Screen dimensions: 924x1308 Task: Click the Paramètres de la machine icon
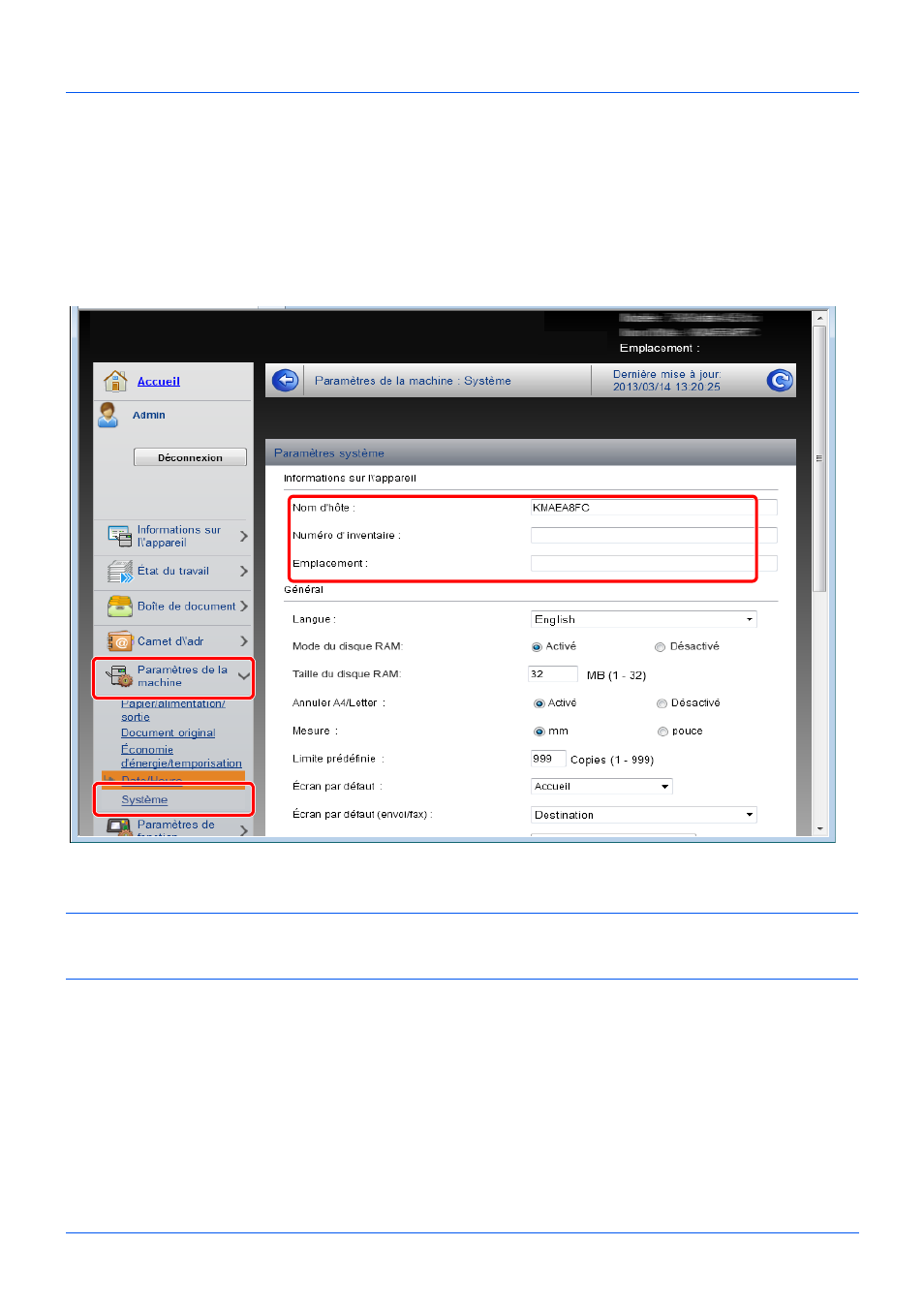pyautogui.click(x=120, y=676)
